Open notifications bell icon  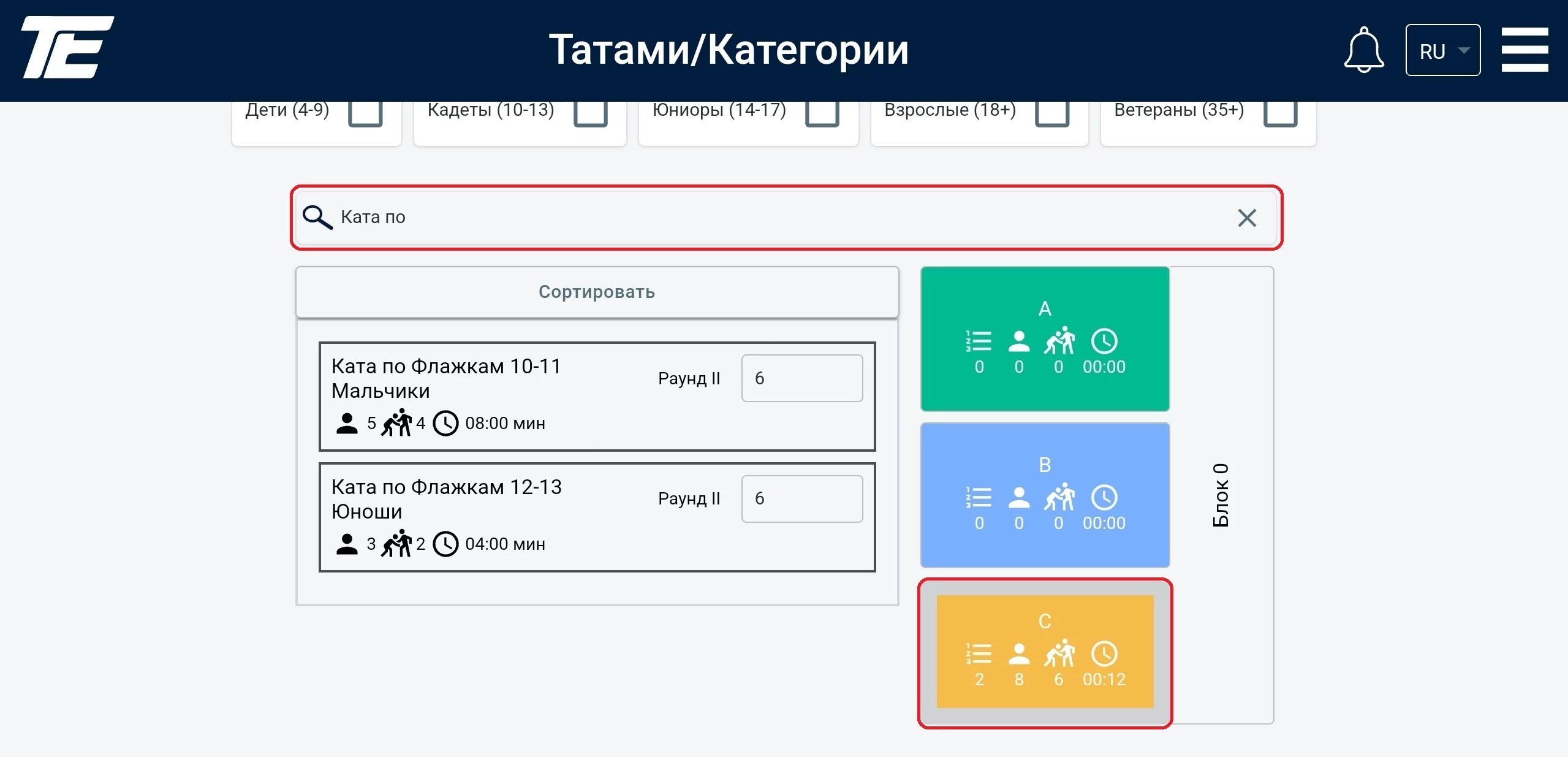pos(1363,50)
